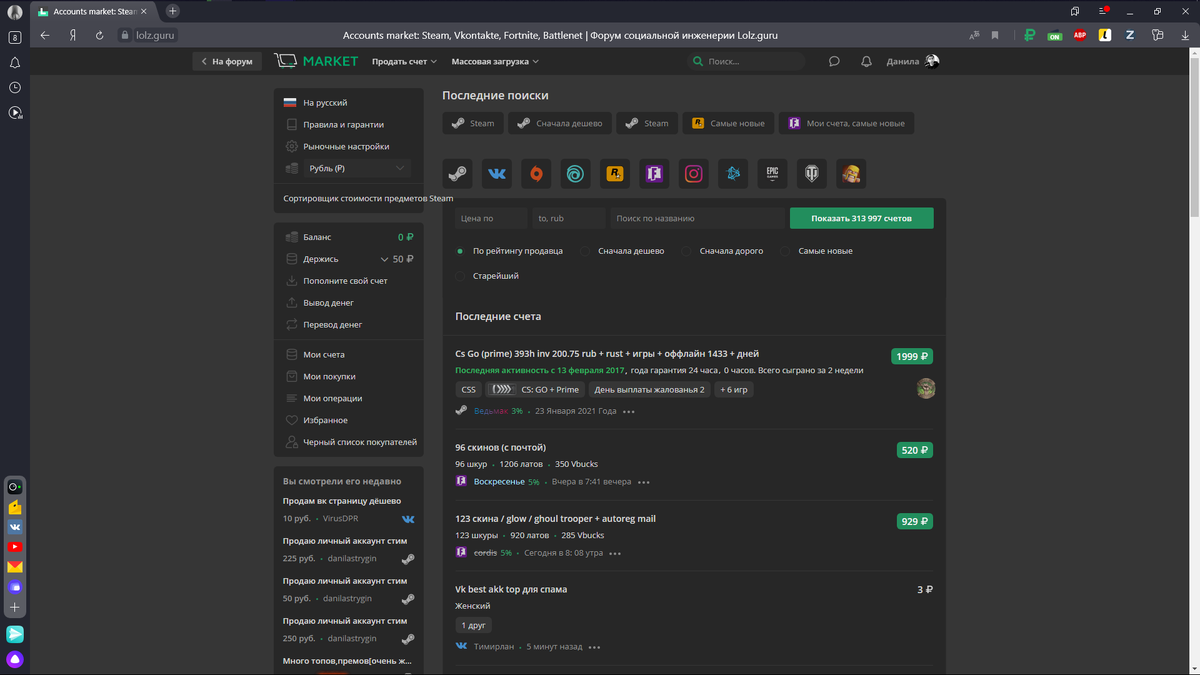Open '96 скинов (с почтой)' listing title
This screenshot has height=675, width=1200.
500,447
